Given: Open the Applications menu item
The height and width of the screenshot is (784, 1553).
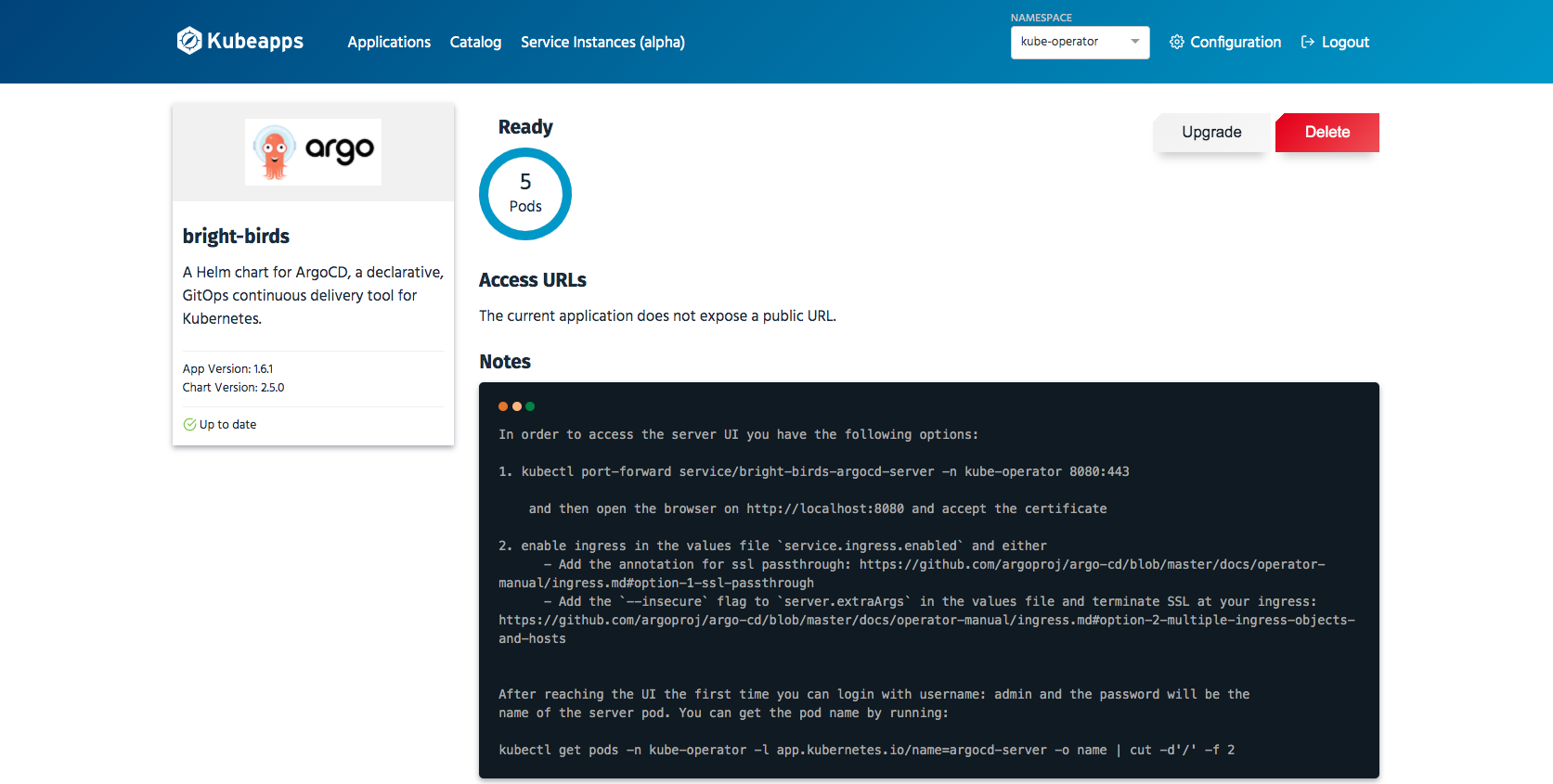Looking at the screenshot, I should (389, 42).
